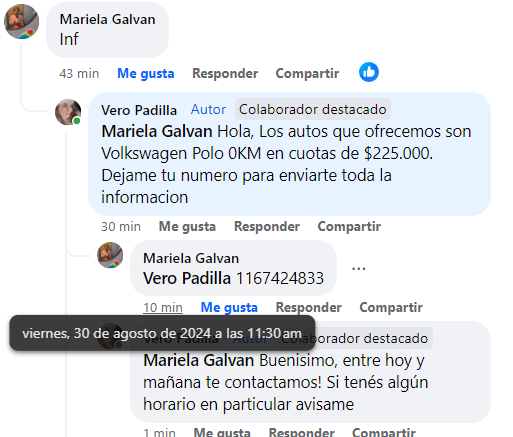Screen dimensions: 513x437
Task: Toggle Me gusta on the phone number comment
Action: (229, 307)
